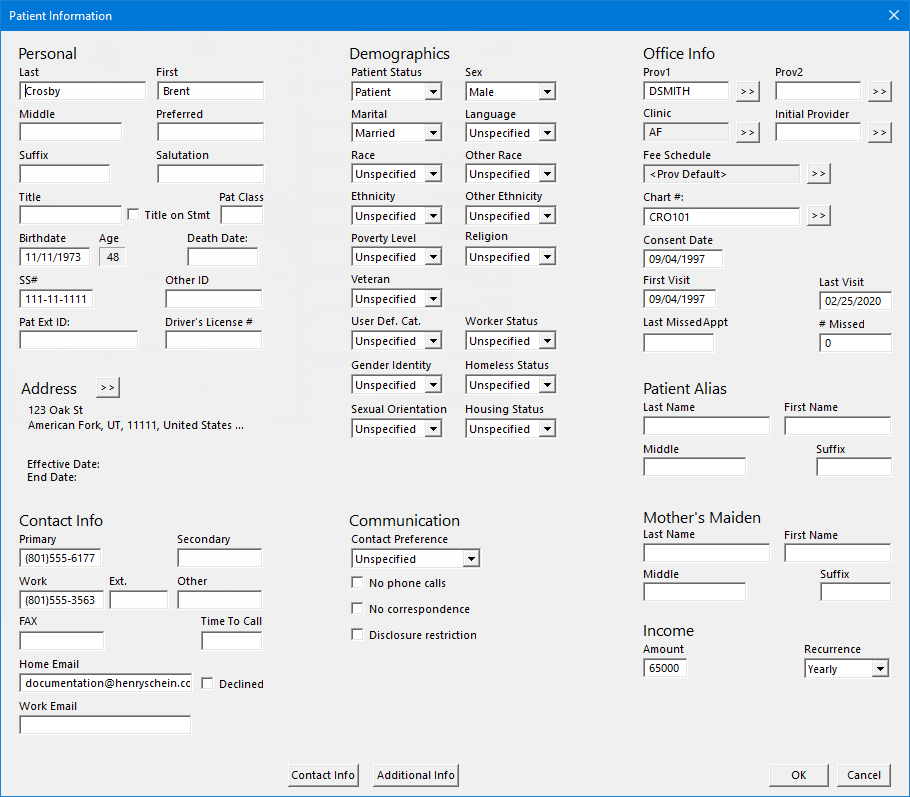The width and height of the screenshot is (910, 797).
Task: Open the Marital status dropdown
Action: pyautogui.click(x=433, y=133)
